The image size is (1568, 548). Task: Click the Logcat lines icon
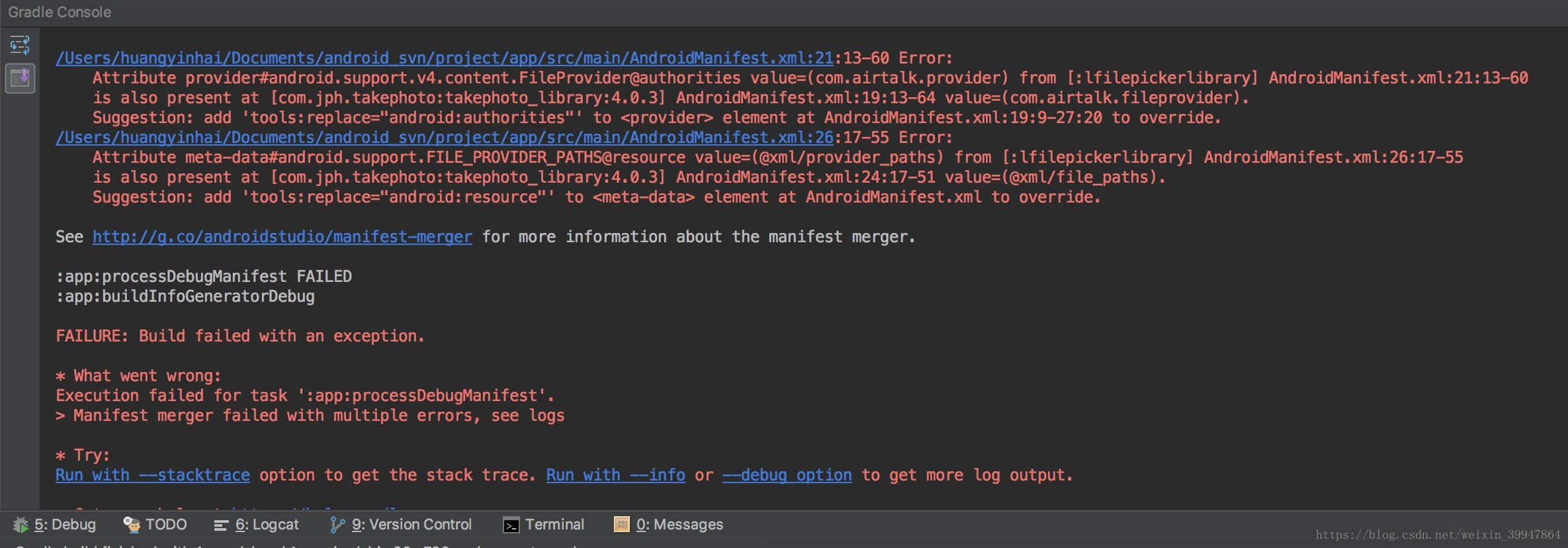[221, 525]
